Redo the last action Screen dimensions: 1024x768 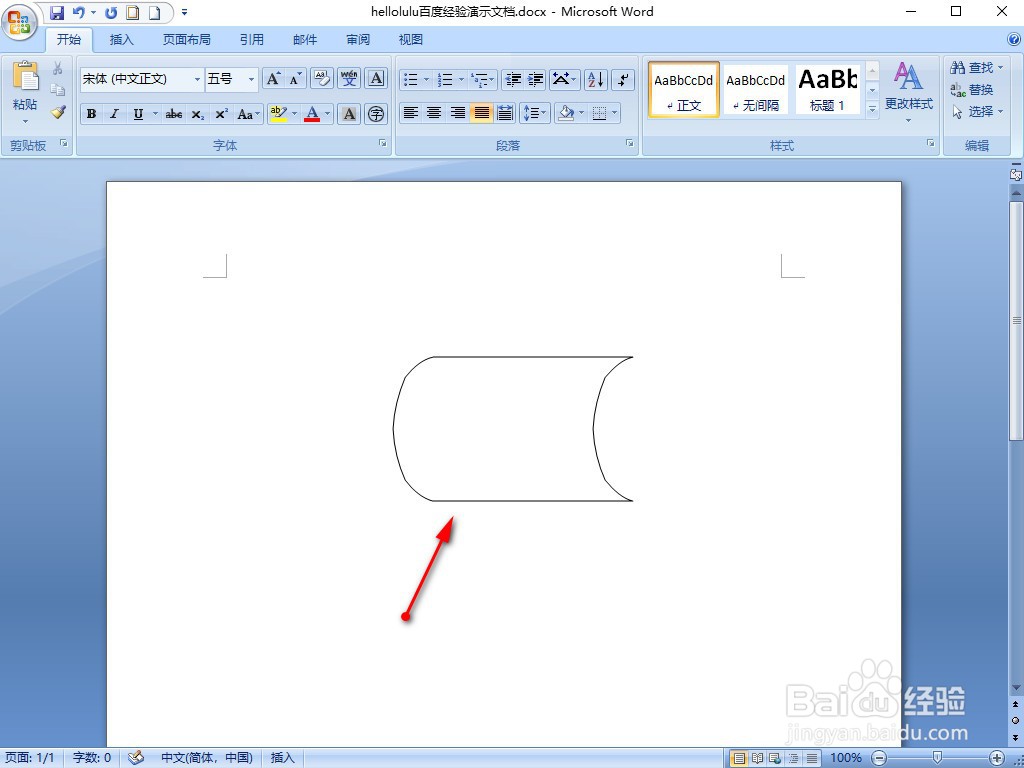click(x=111, y=12)
